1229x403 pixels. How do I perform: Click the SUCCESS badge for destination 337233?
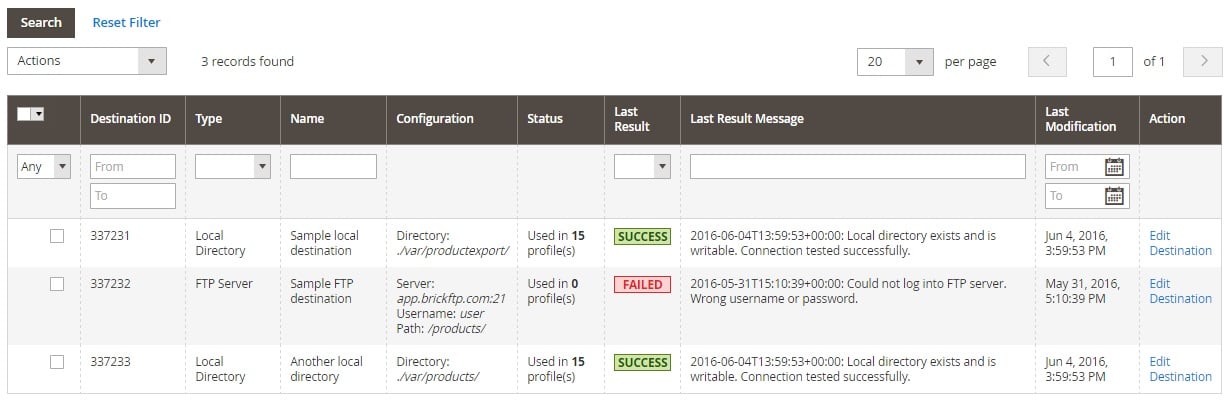click(x=642, y=363)
